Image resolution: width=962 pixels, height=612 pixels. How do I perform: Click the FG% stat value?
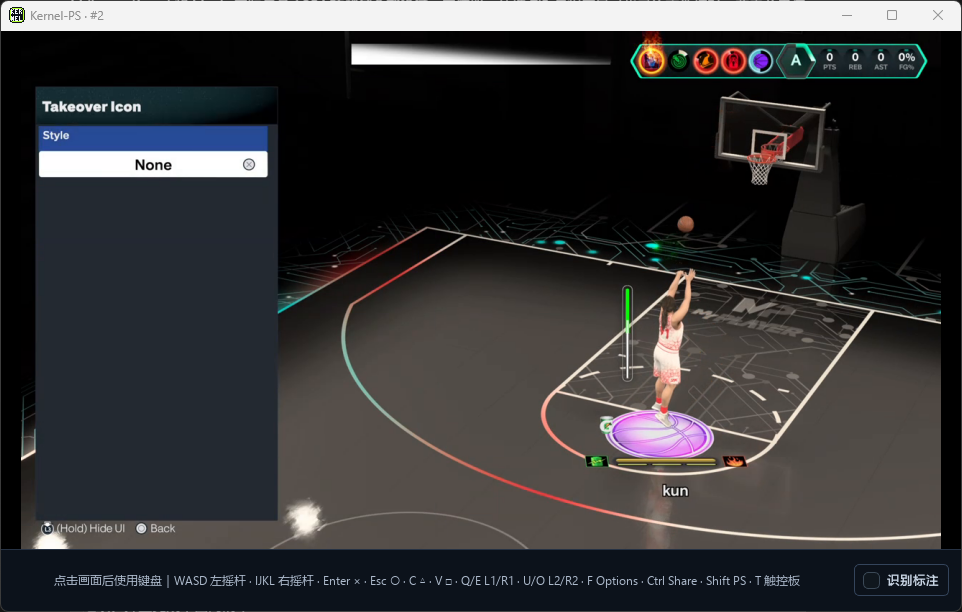point(907,57)
